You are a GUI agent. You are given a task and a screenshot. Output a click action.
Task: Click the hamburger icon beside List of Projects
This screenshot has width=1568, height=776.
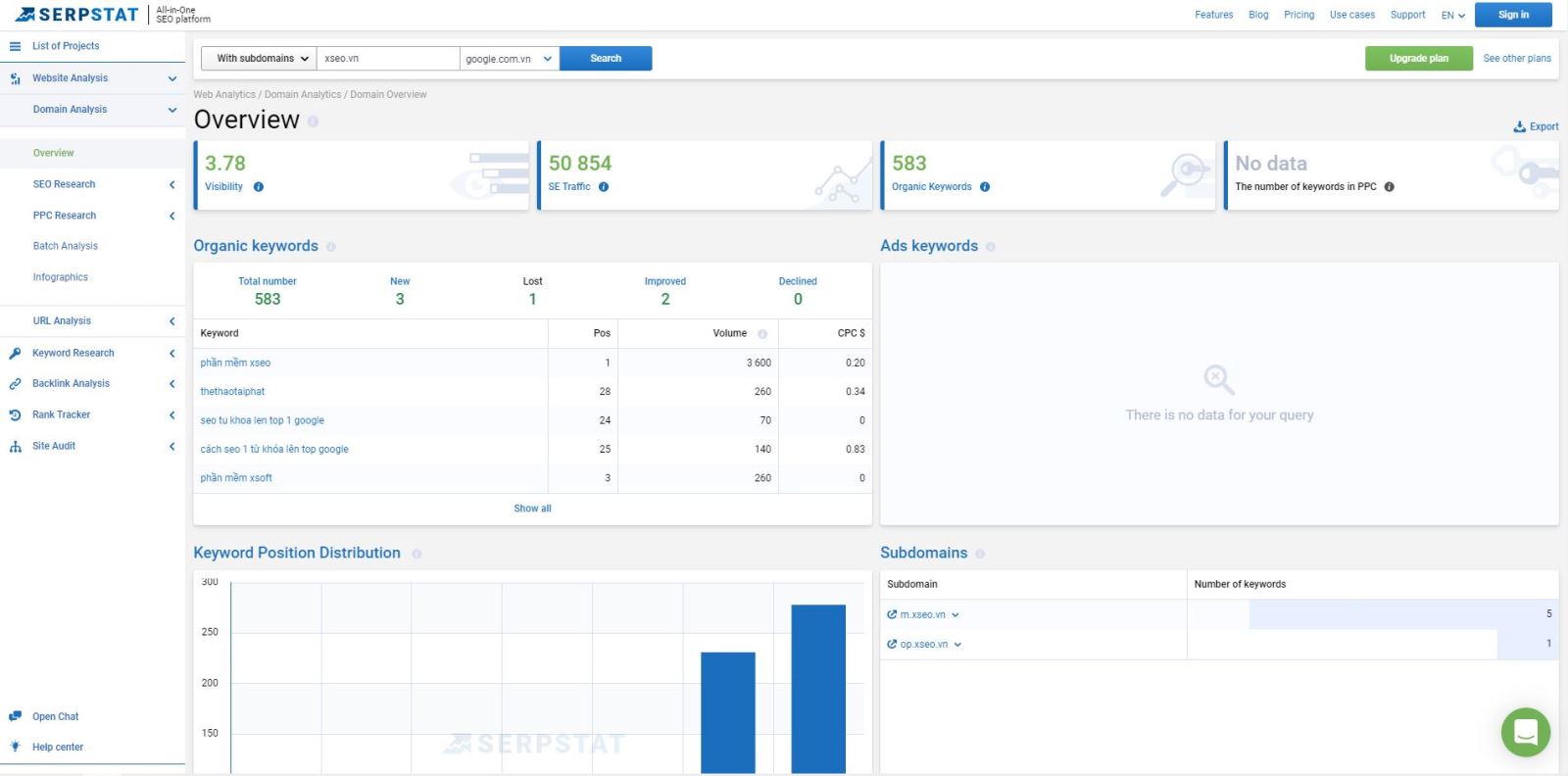point(15,46)
